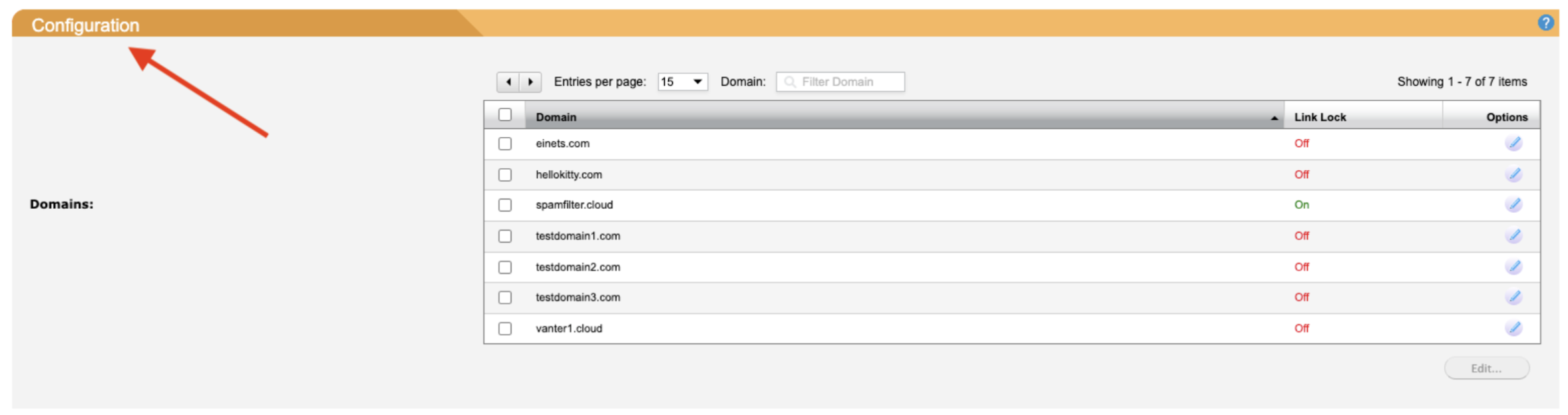1568x415 pixels.
Task: Open the help question mark icon
Action: pyautogui.click(x=1545, y=23)
